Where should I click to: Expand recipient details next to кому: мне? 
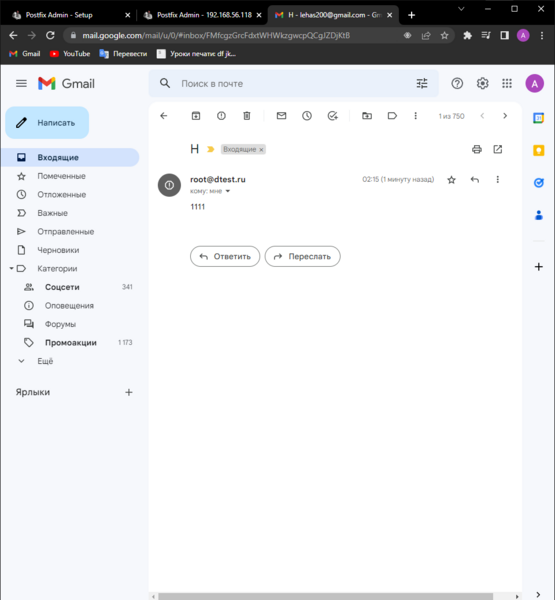pyautogui.click(x=228, y=191)
